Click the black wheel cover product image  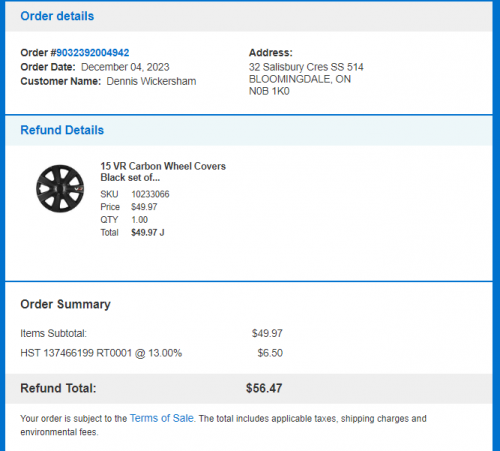(60, 188)
